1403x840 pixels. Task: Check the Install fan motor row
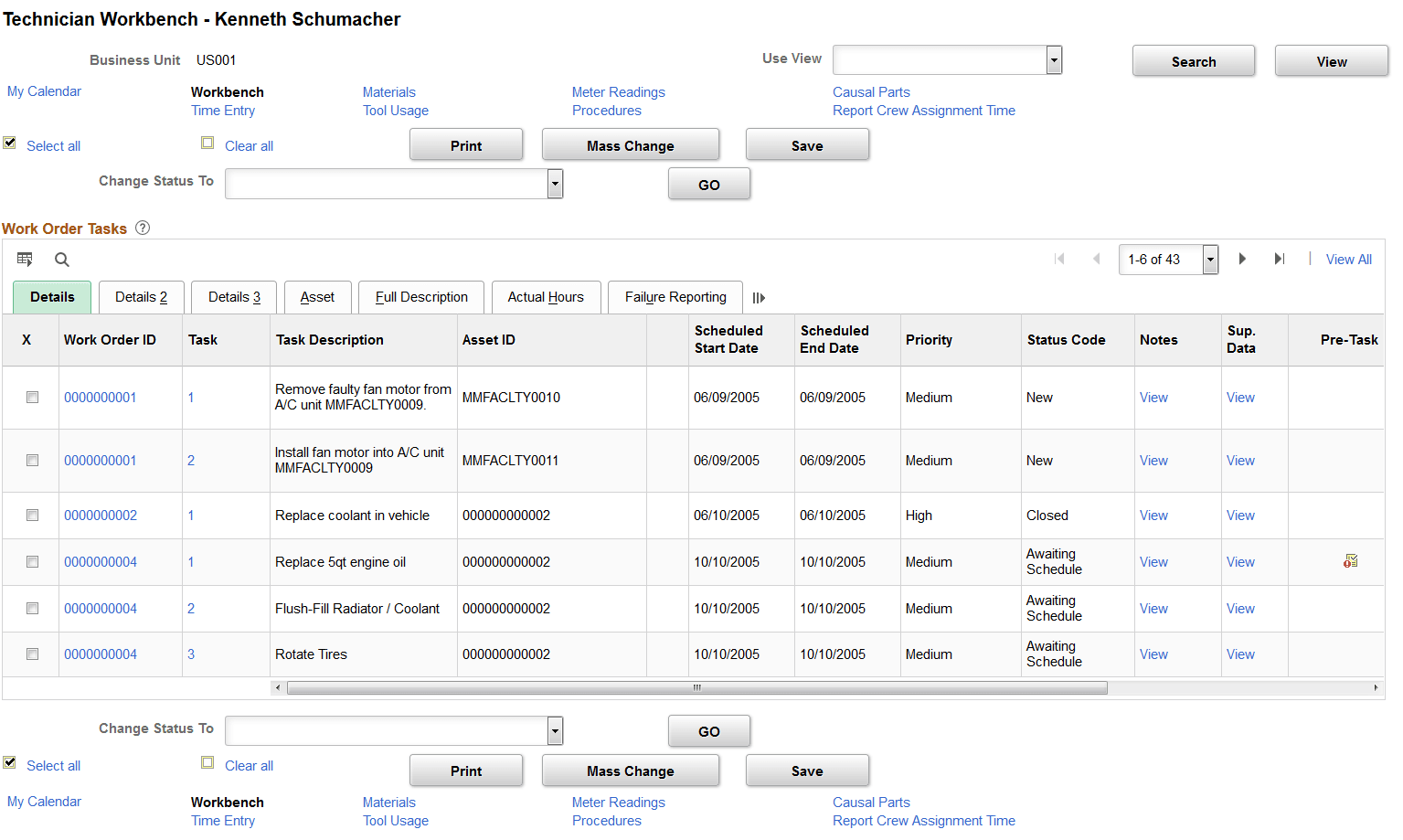click(32, 461)
